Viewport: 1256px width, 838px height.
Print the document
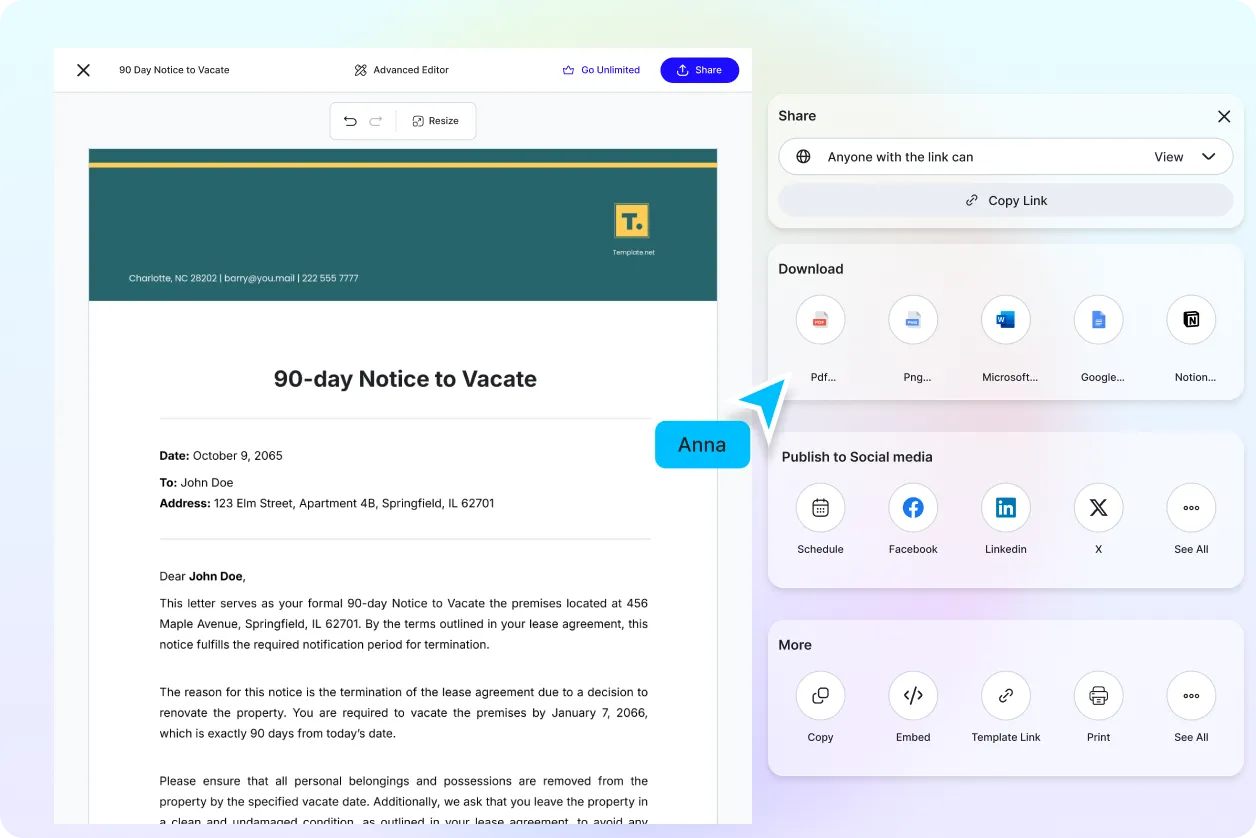[x=1098, y=696]
